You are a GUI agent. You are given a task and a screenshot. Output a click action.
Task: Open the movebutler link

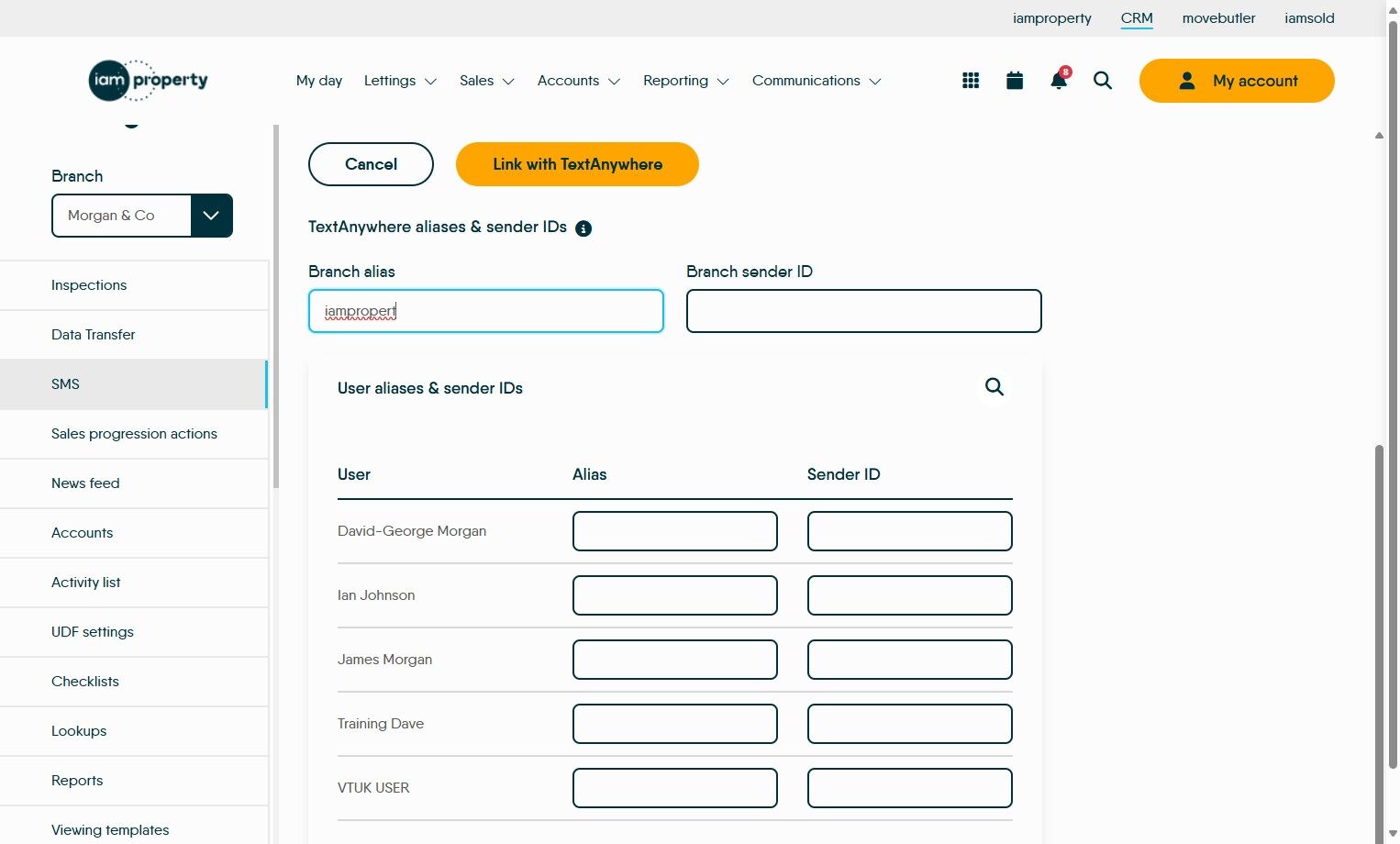(1218, 18)
